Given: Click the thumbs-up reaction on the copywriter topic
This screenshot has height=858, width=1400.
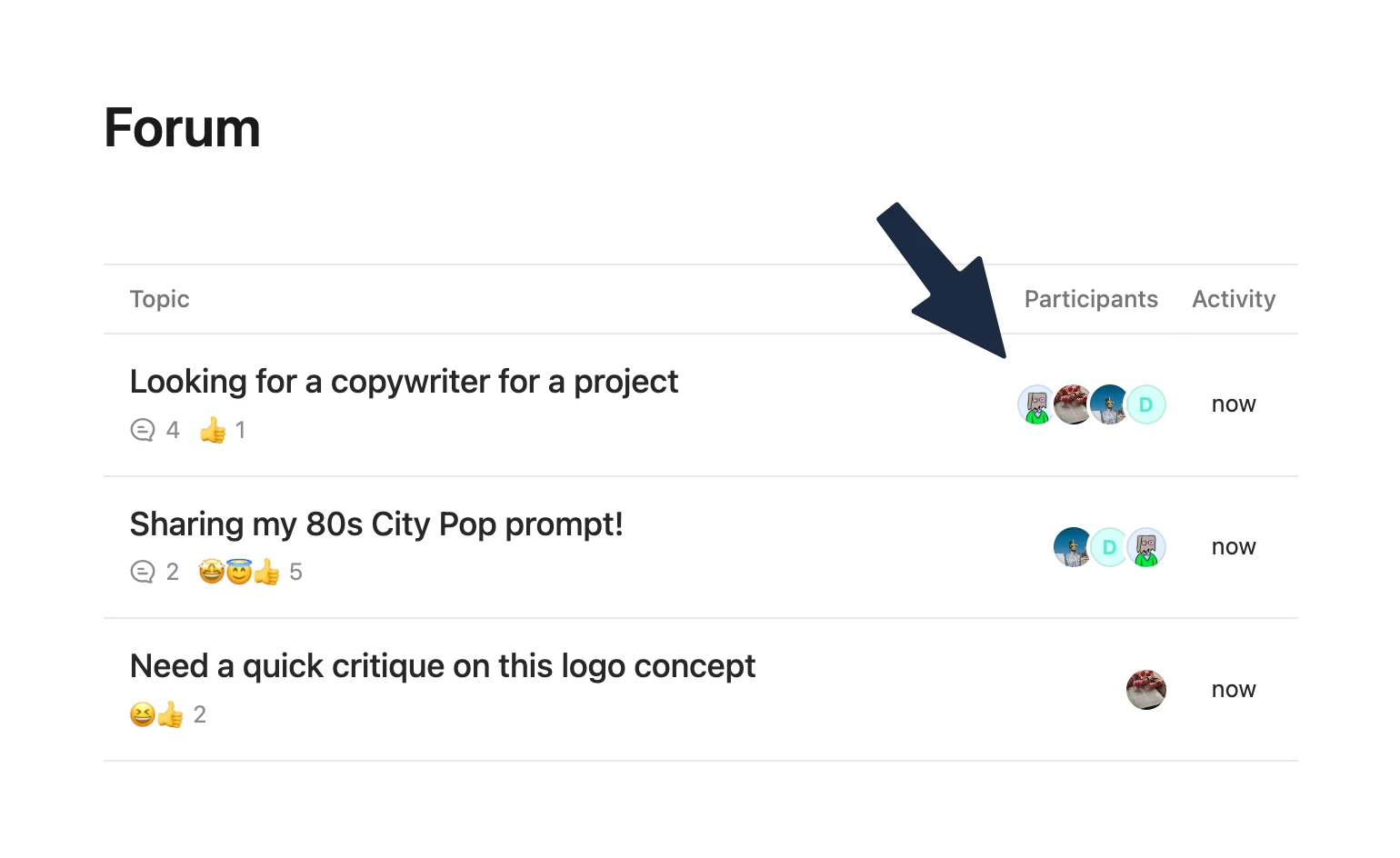Looking at the screenshot, I should [213, 430].
